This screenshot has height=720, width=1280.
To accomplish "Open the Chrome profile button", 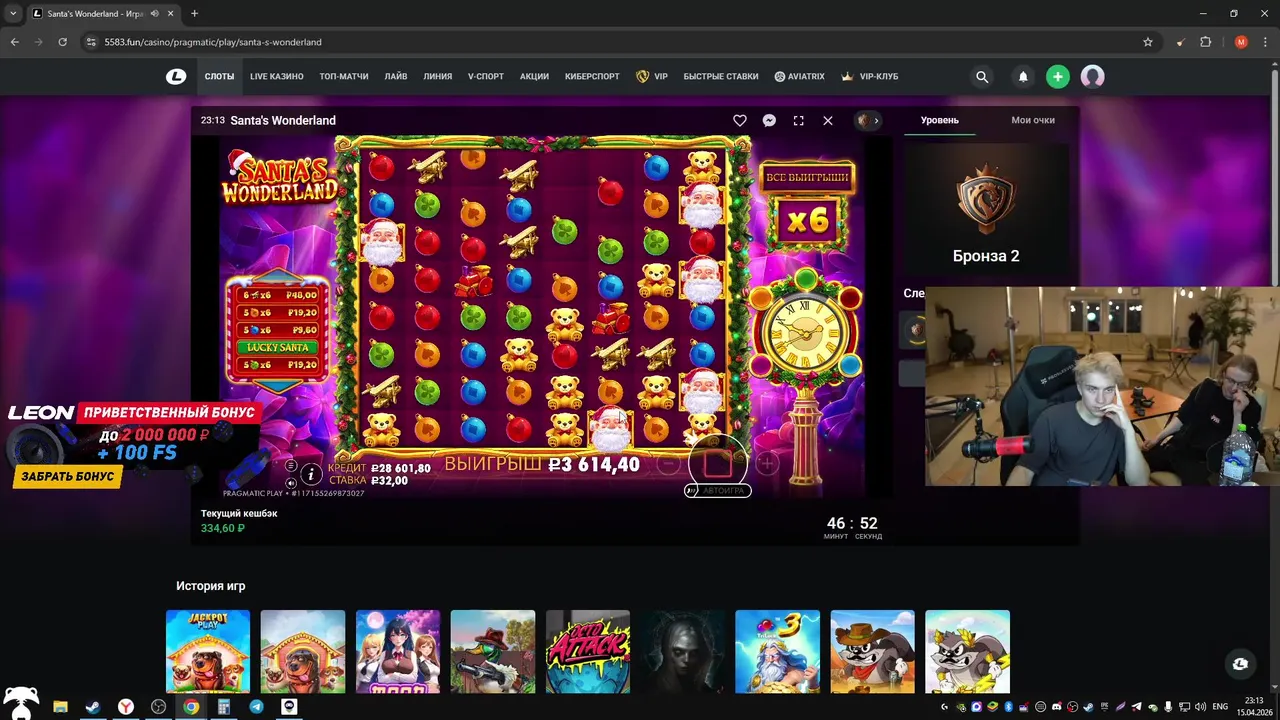I will [x=1241, y=42].
